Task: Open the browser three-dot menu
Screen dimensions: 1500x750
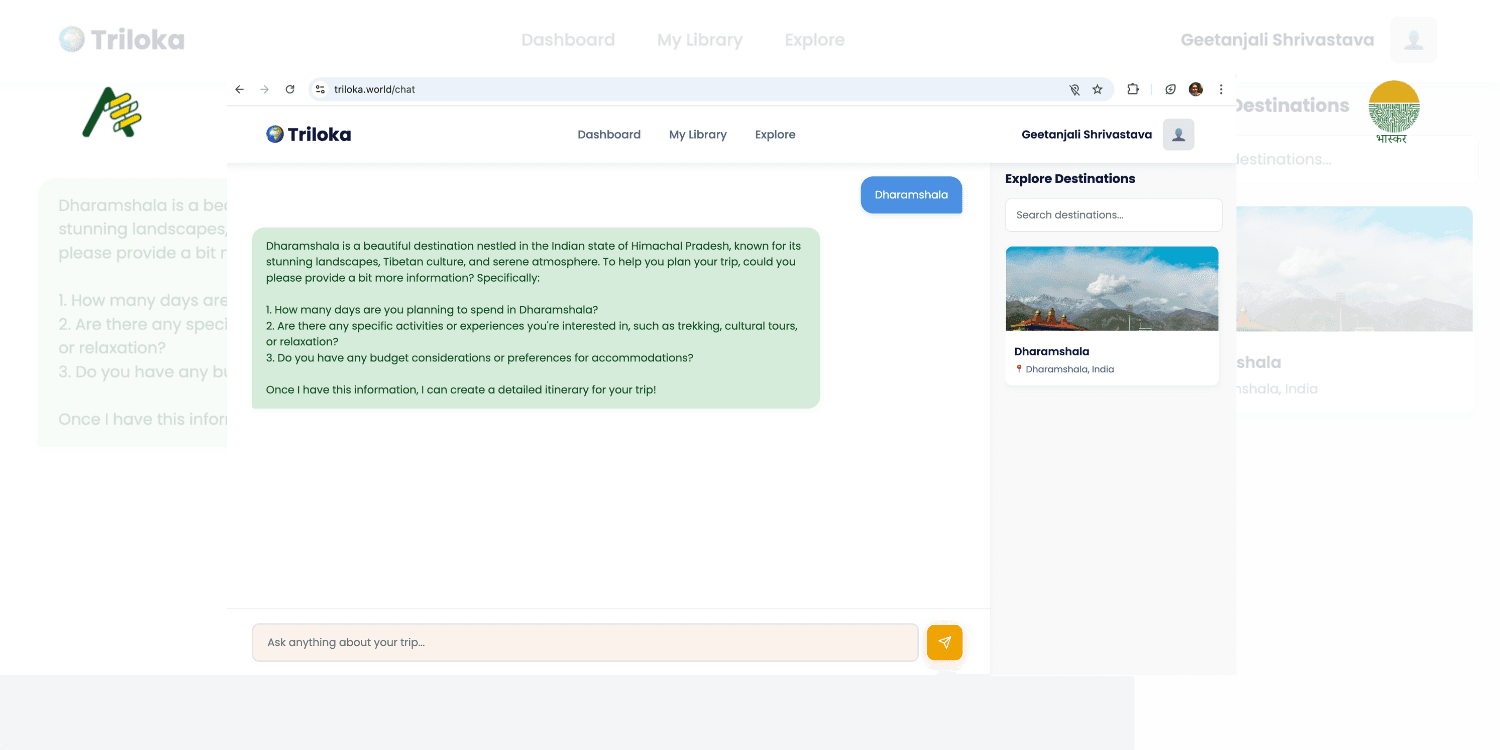Action: (x=1220, y=89)
